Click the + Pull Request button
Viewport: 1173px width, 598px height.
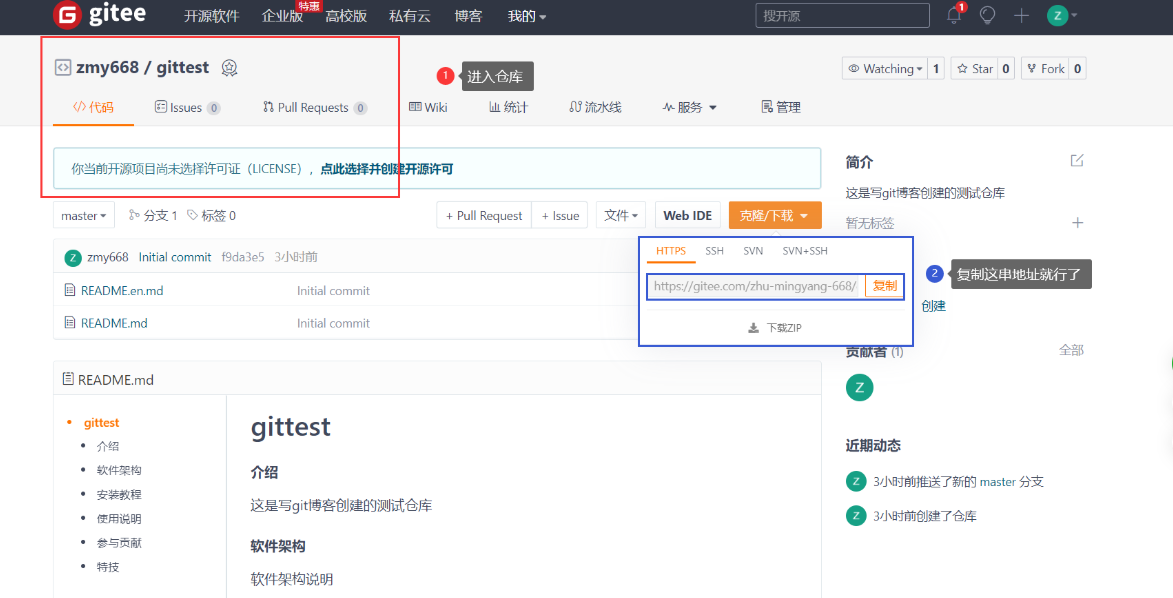click(484, 216)
